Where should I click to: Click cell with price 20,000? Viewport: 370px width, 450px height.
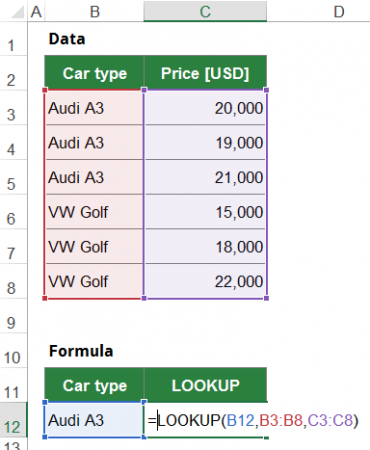[x=205, y=108]
